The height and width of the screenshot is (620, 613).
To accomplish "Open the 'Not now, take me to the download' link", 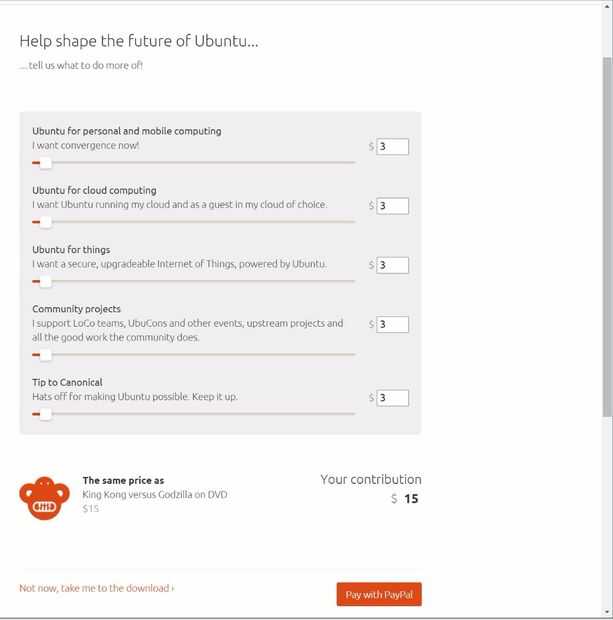I will [97, 588].
